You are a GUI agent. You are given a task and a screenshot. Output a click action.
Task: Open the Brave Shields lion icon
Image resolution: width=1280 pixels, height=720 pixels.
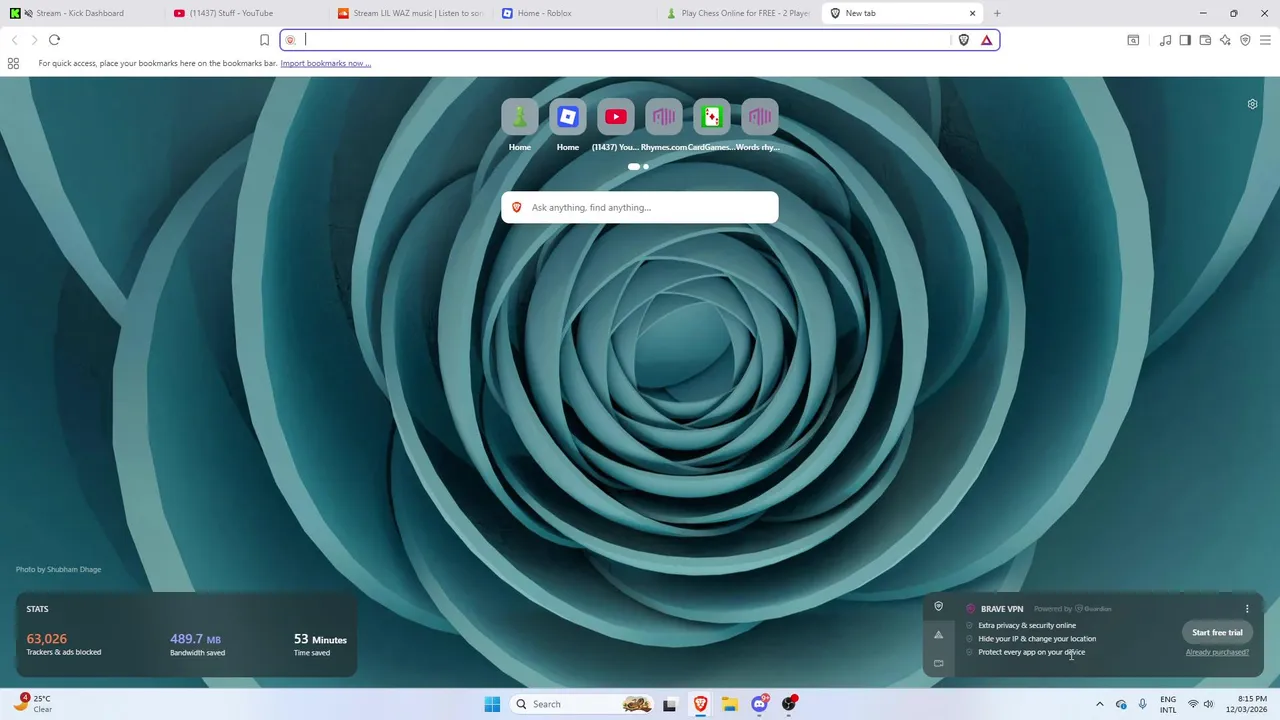[964, 40]
